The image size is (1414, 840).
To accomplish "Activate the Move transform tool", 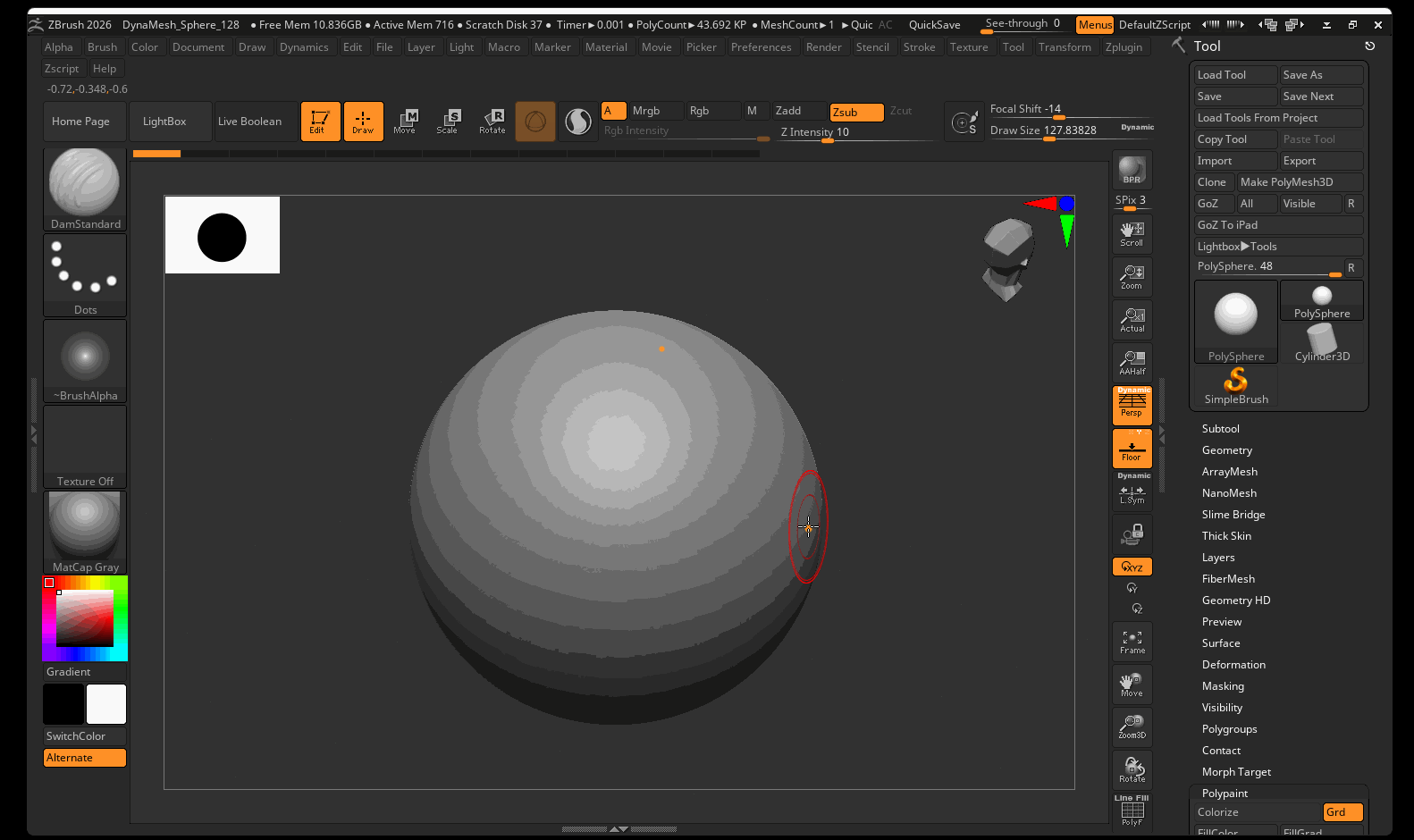I will pyautogui.click(x=405, y=122).
